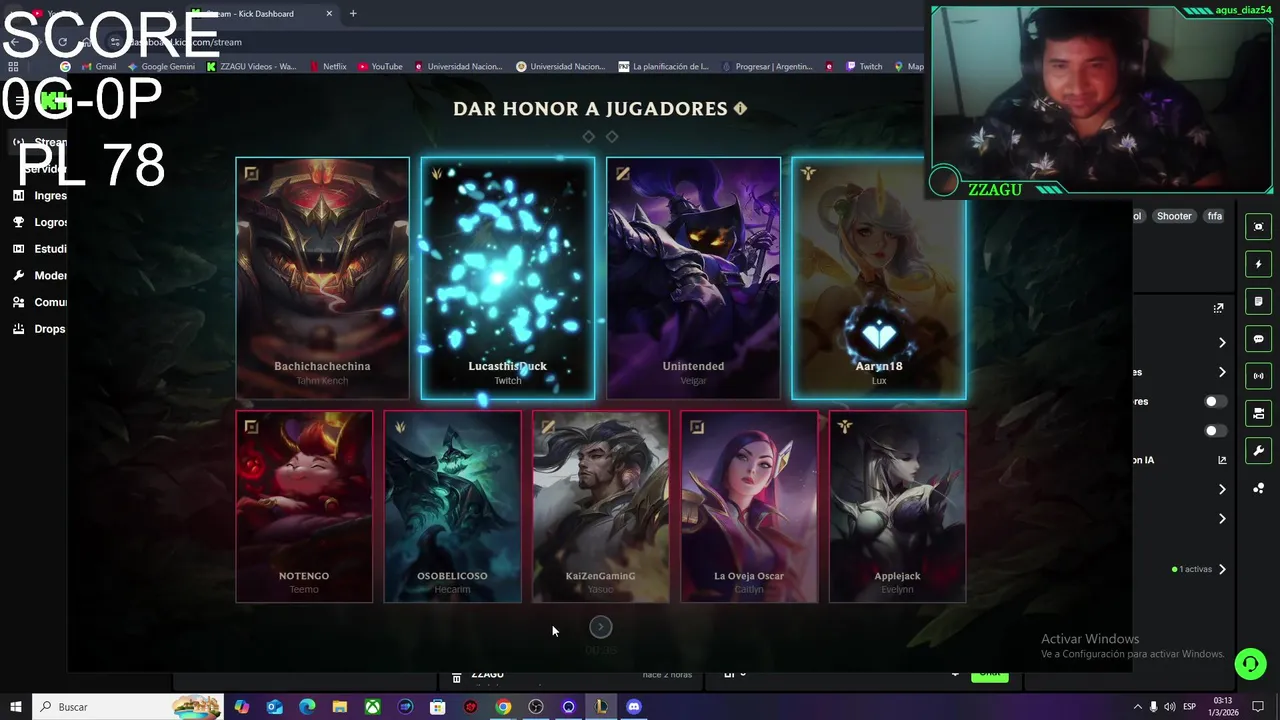Choose La Oveja Oscar's Caitlyn card
The height and width of the screenshot is (720, 1280).
(749, 507)
